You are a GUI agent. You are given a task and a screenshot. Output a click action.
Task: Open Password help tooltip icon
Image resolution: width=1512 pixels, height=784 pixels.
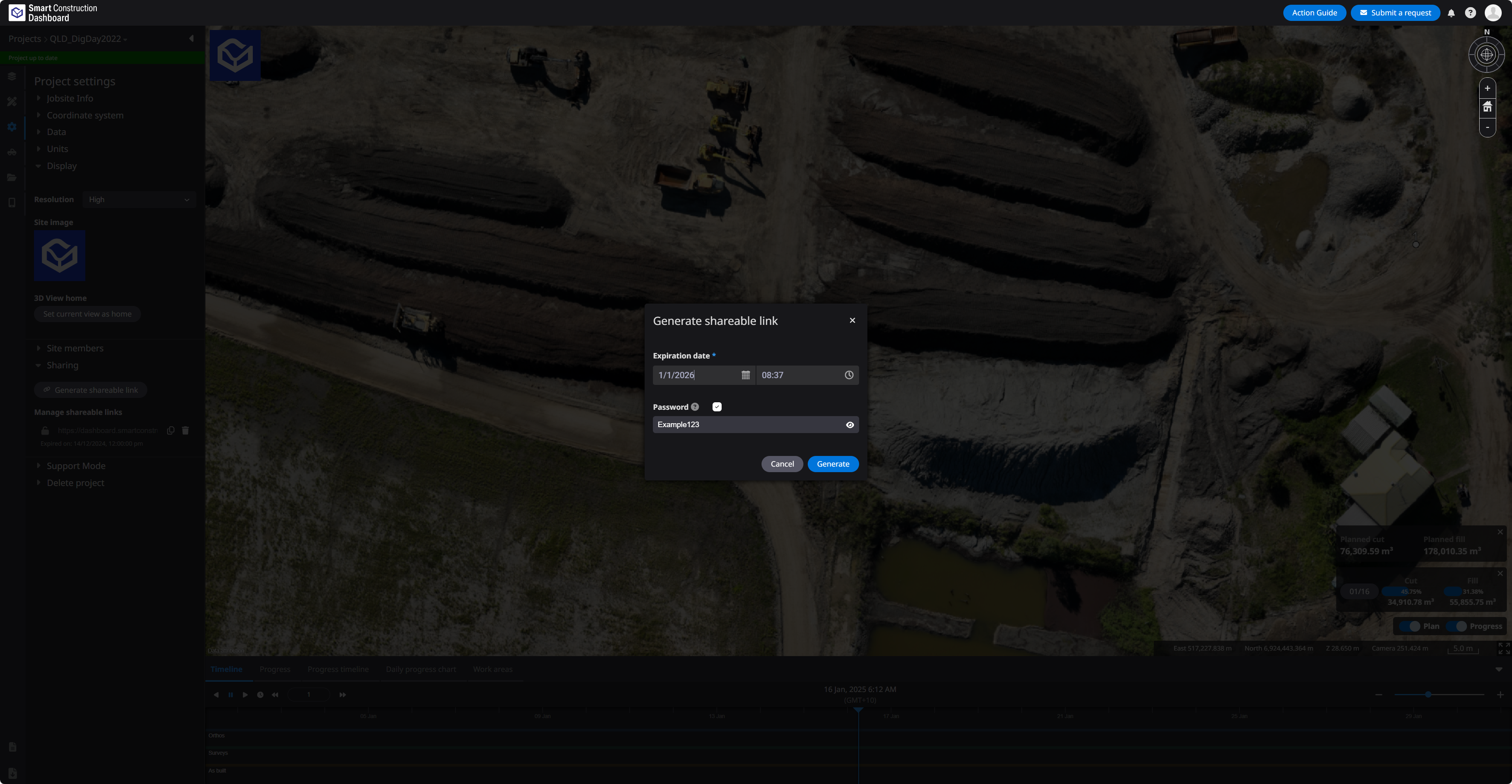click(695, 407)
